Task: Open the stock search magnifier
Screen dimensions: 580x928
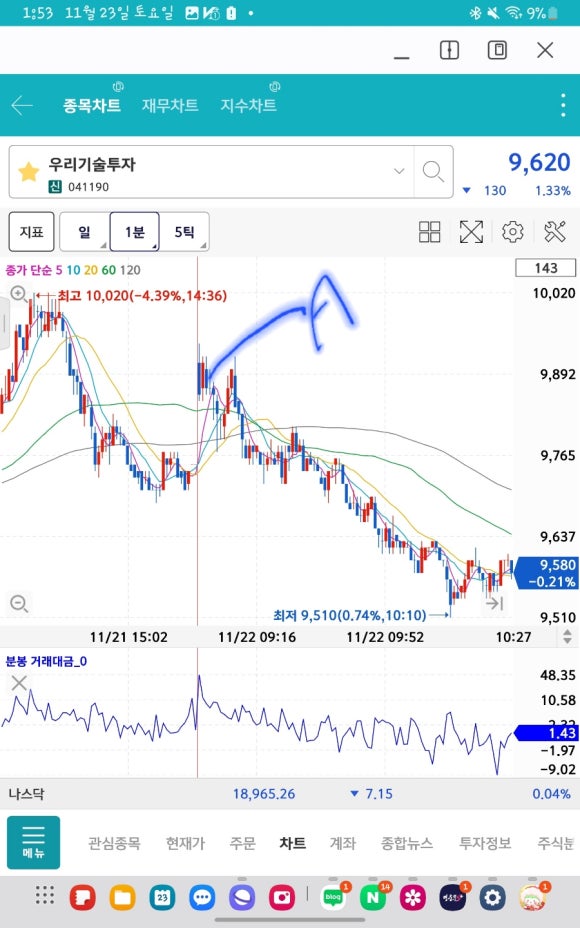Action: (433, 172)
